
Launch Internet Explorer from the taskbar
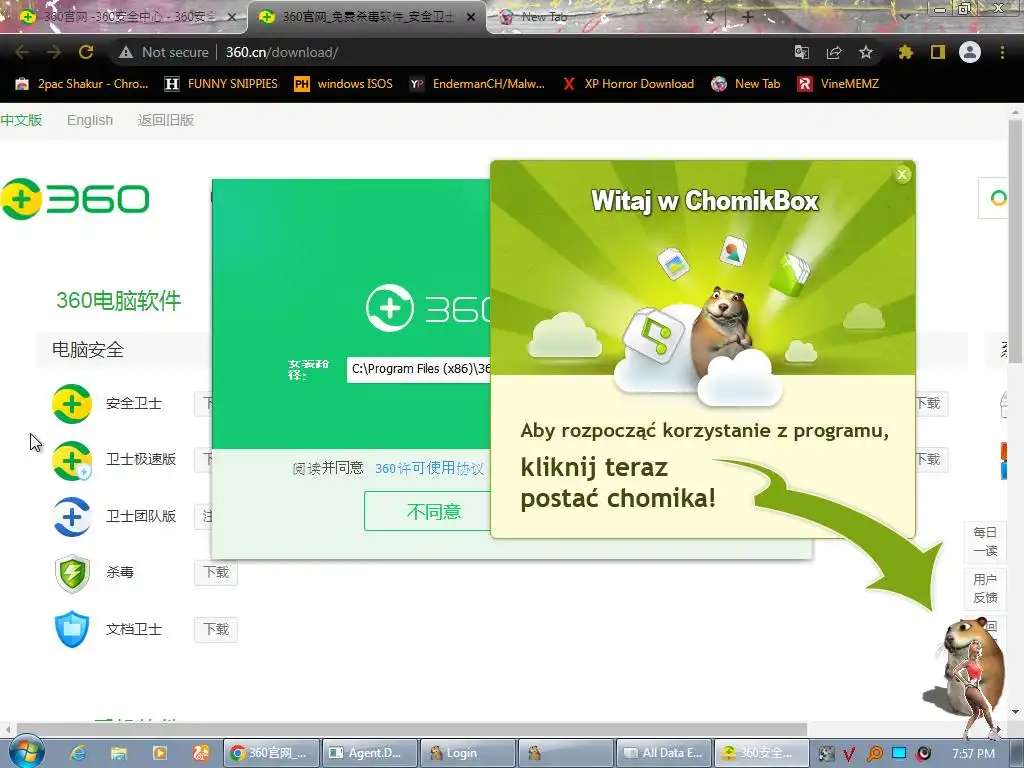tap(78, 753)
